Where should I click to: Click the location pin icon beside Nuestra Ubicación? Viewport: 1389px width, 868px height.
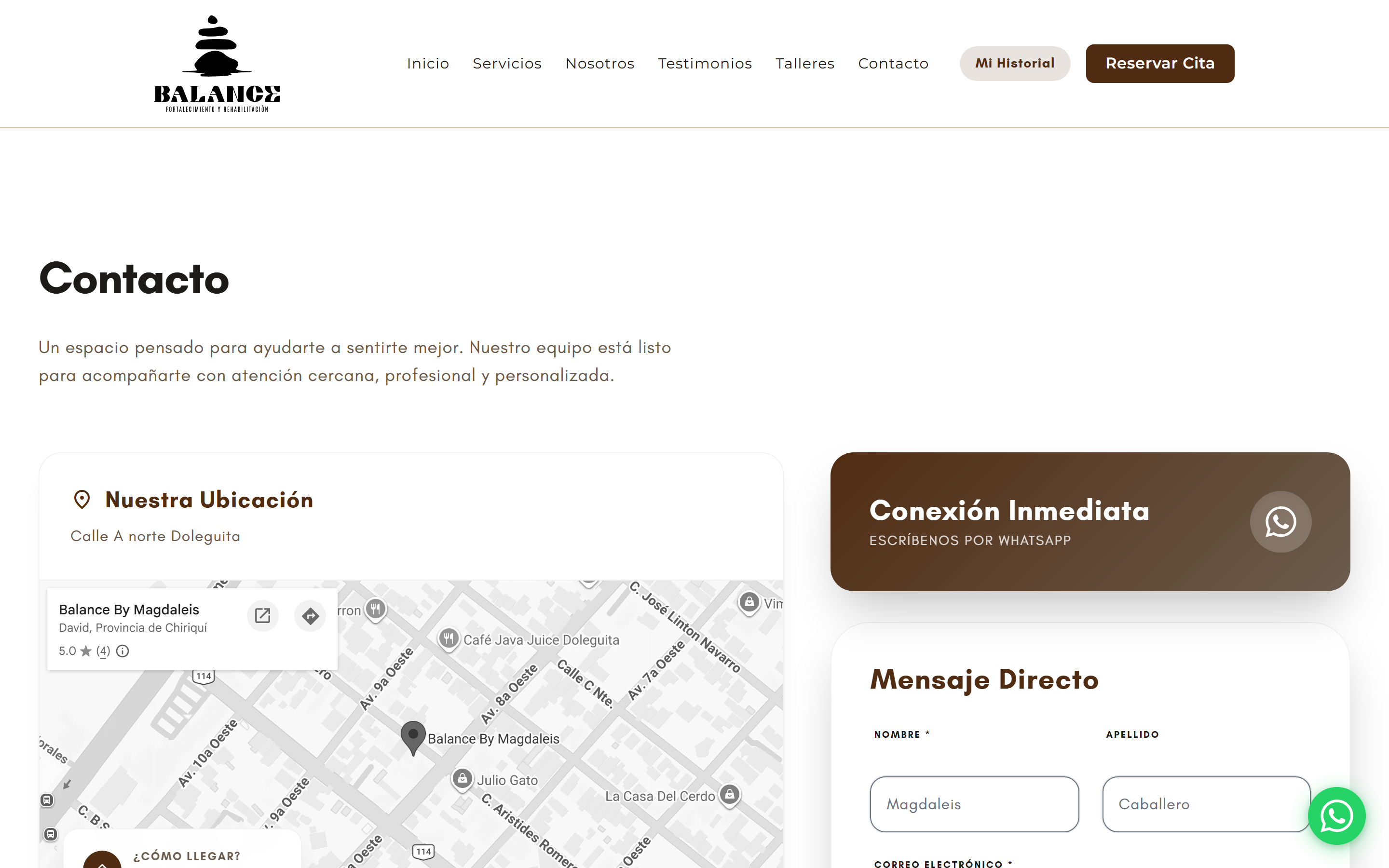click(82, 500)
